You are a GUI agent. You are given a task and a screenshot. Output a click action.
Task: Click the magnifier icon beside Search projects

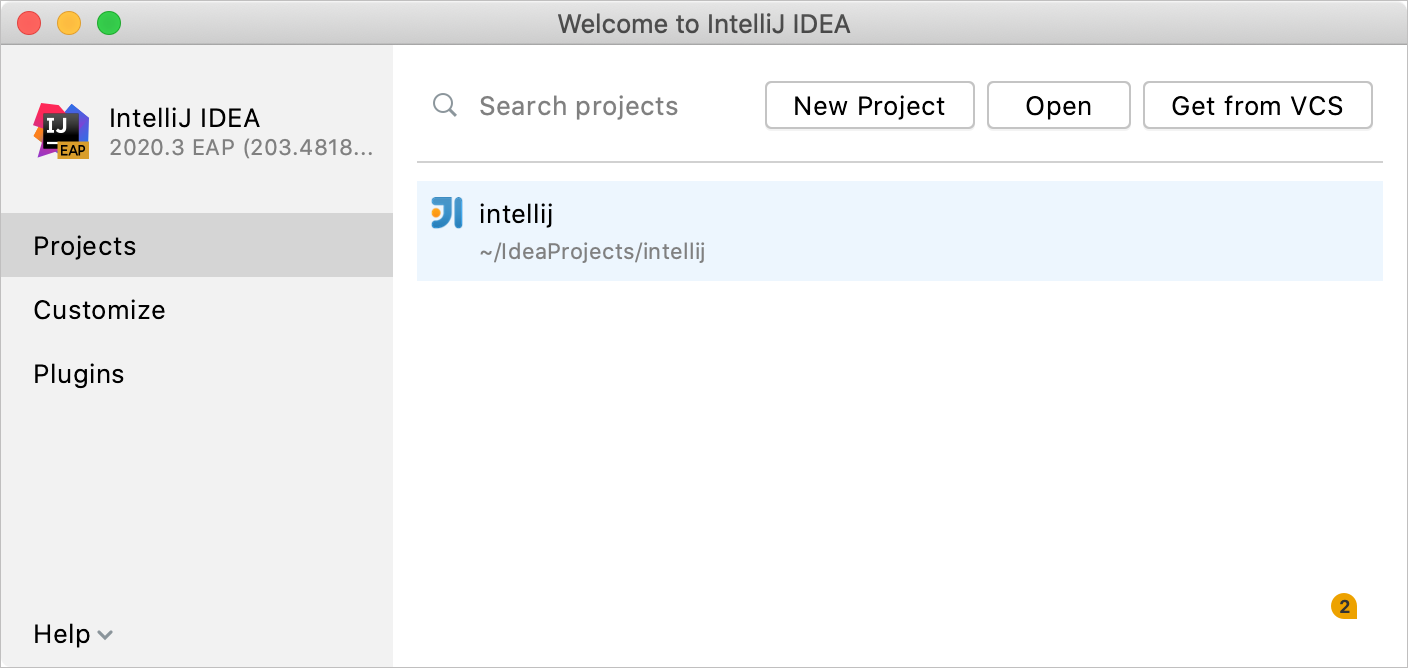[x=444, y=106]
